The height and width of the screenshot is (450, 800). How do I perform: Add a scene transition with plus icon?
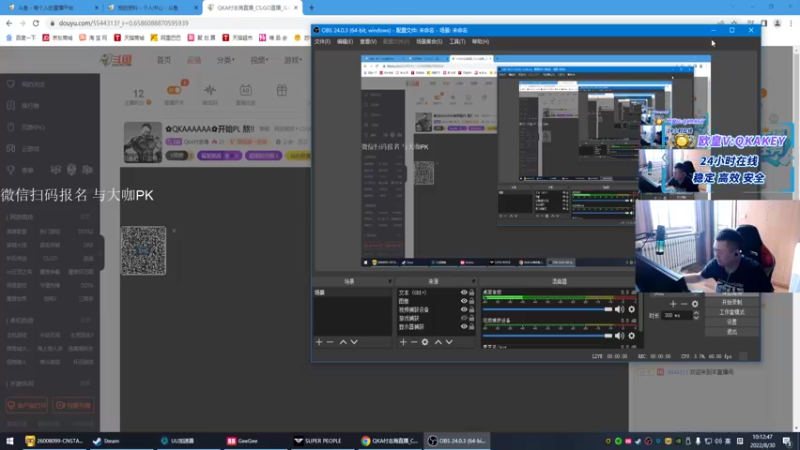click(x=673, y=304)
